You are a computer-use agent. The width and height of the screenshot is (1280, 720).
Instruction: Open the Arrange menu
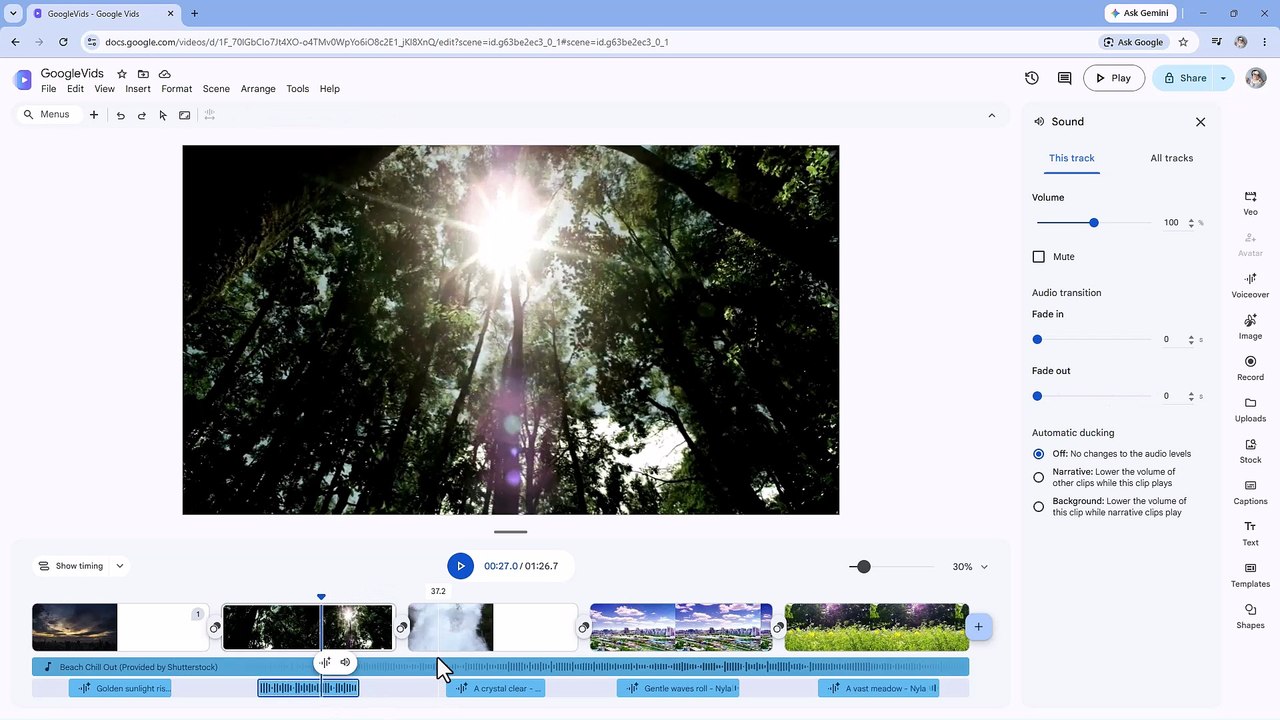(x=258, y=89)
